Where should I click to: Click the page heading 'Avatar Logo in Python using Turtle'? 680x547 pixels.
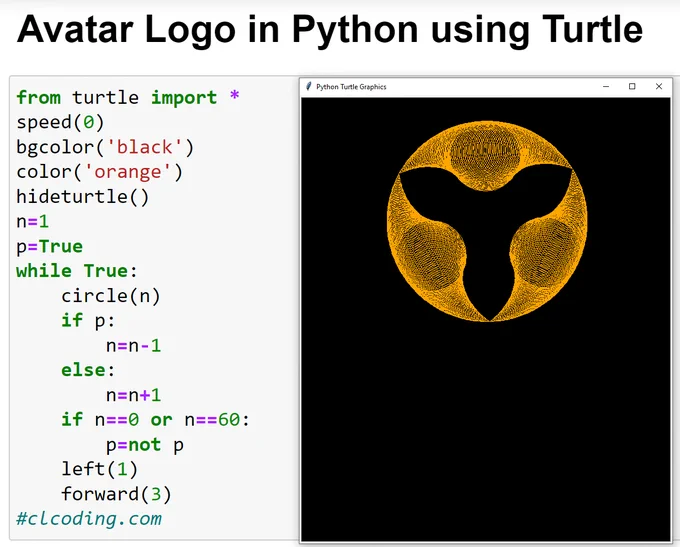click(x=330, y=29)
